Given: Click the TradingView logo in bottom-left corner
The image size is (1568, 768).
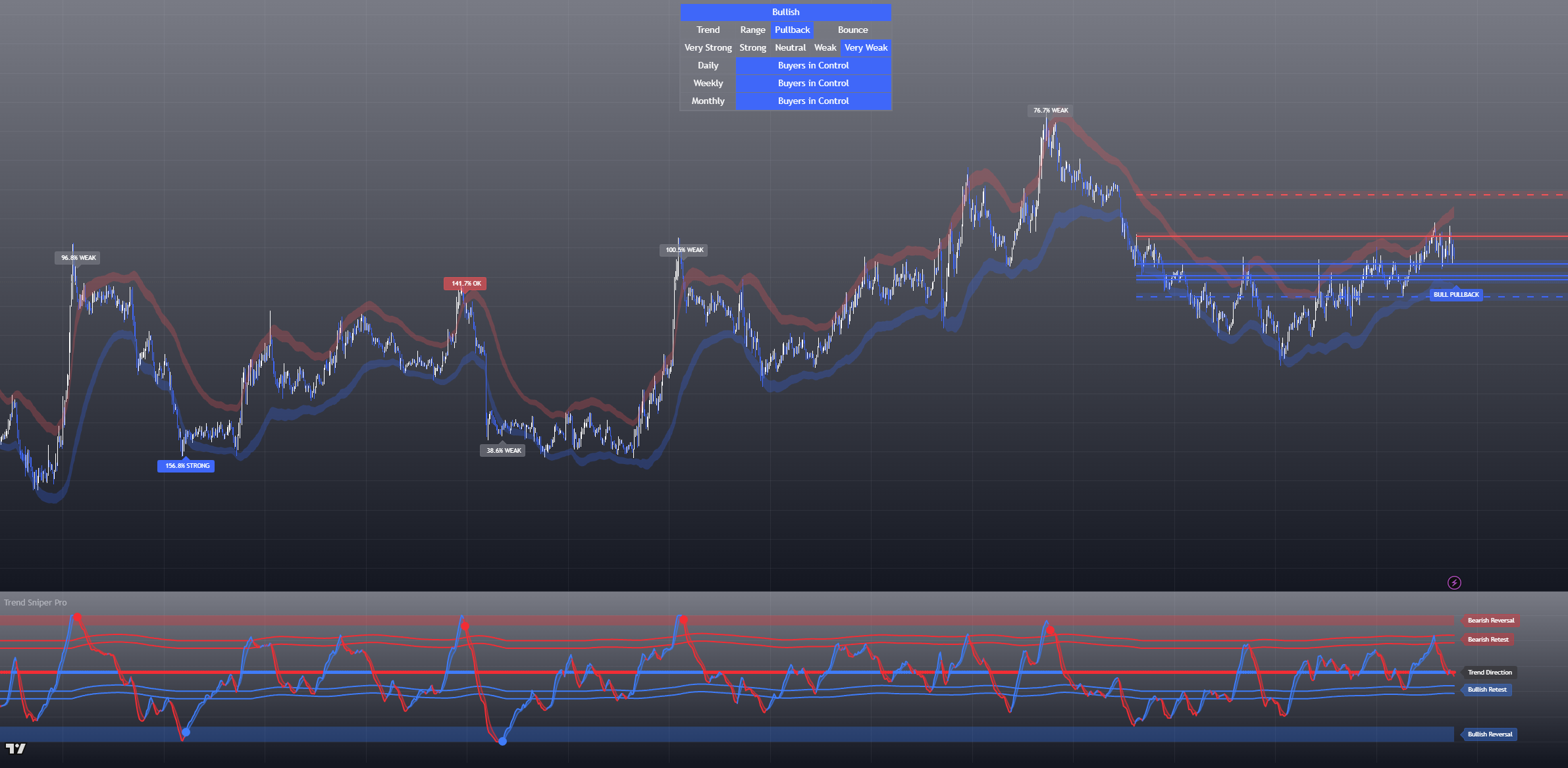Looking at the screenshot, I should [x=16, y=748].
